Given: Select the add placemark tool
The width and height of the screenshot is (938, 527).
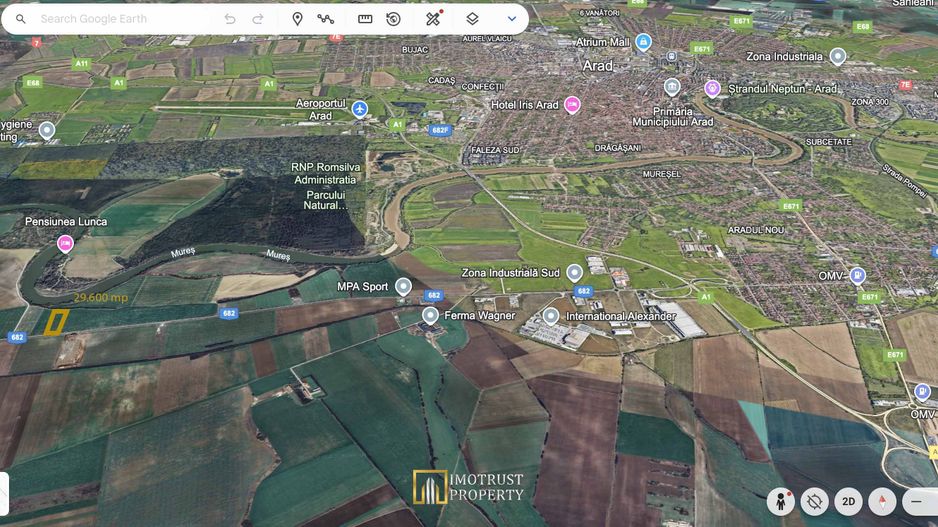Looking at the screenshot, I should coord(297,19).
